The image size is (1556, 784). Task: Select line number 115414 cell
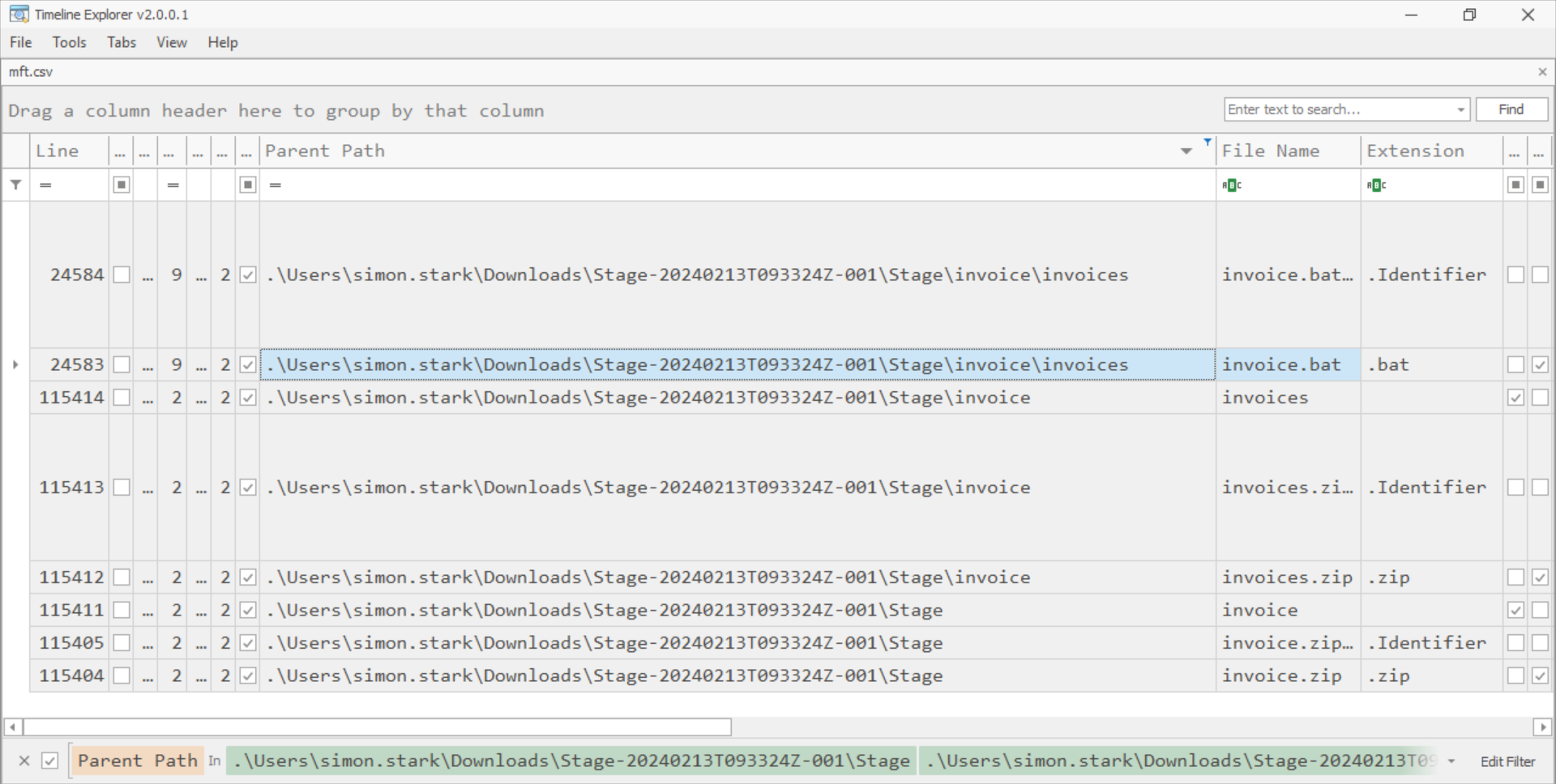pos(70,398)
